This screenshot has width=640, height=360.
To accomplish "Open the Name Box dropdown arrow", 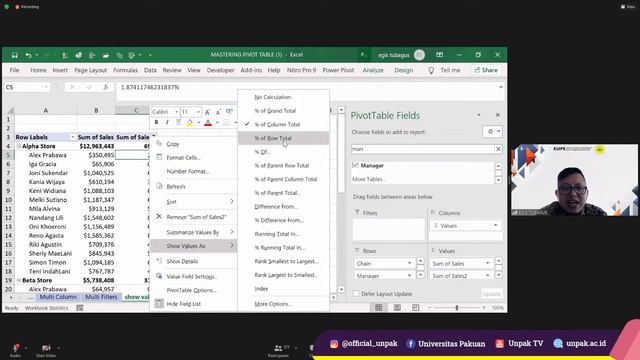I will 46,87.
